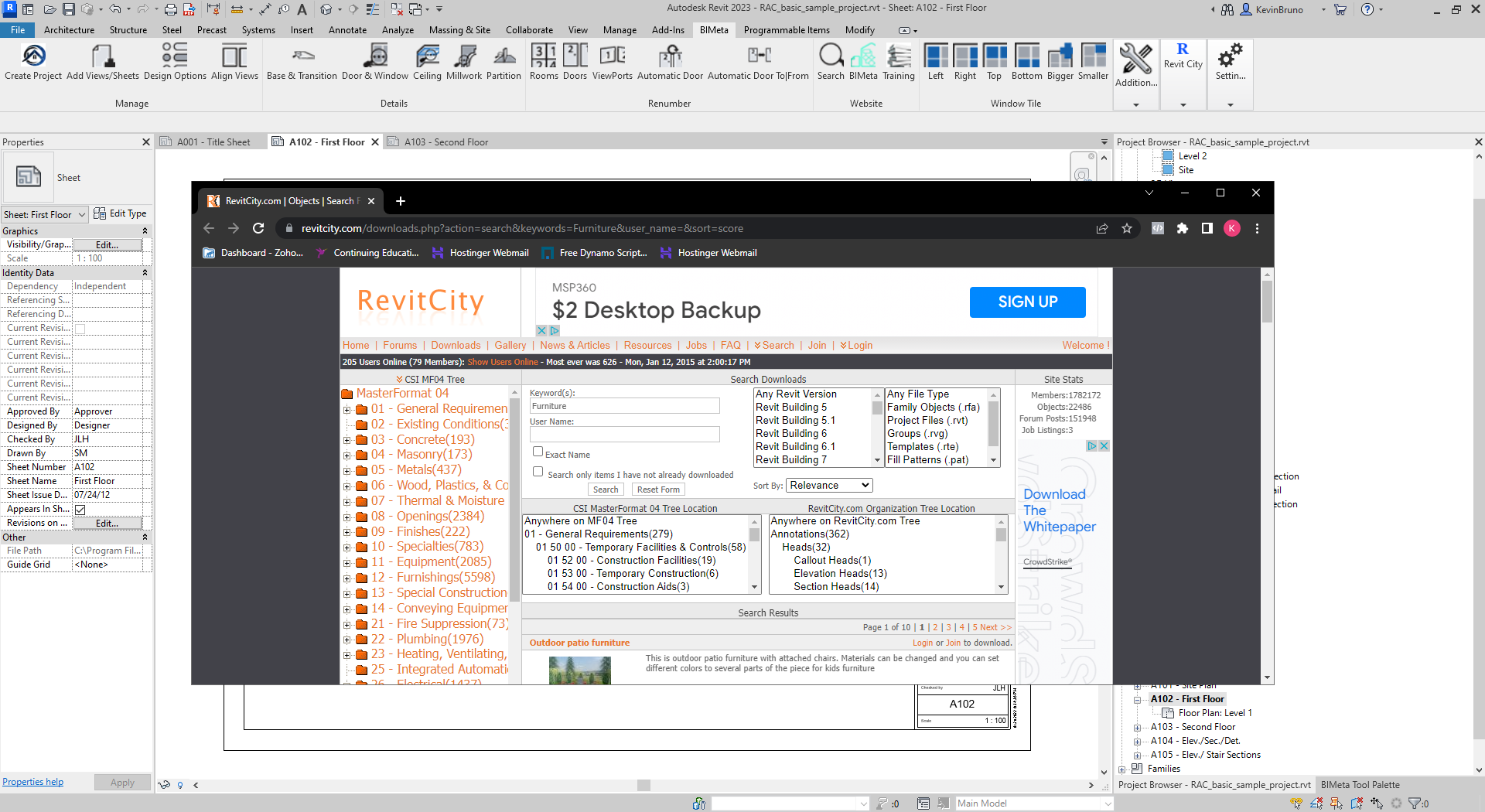Open the File menu
This screenshot has height=812, width=1485.
18,30
